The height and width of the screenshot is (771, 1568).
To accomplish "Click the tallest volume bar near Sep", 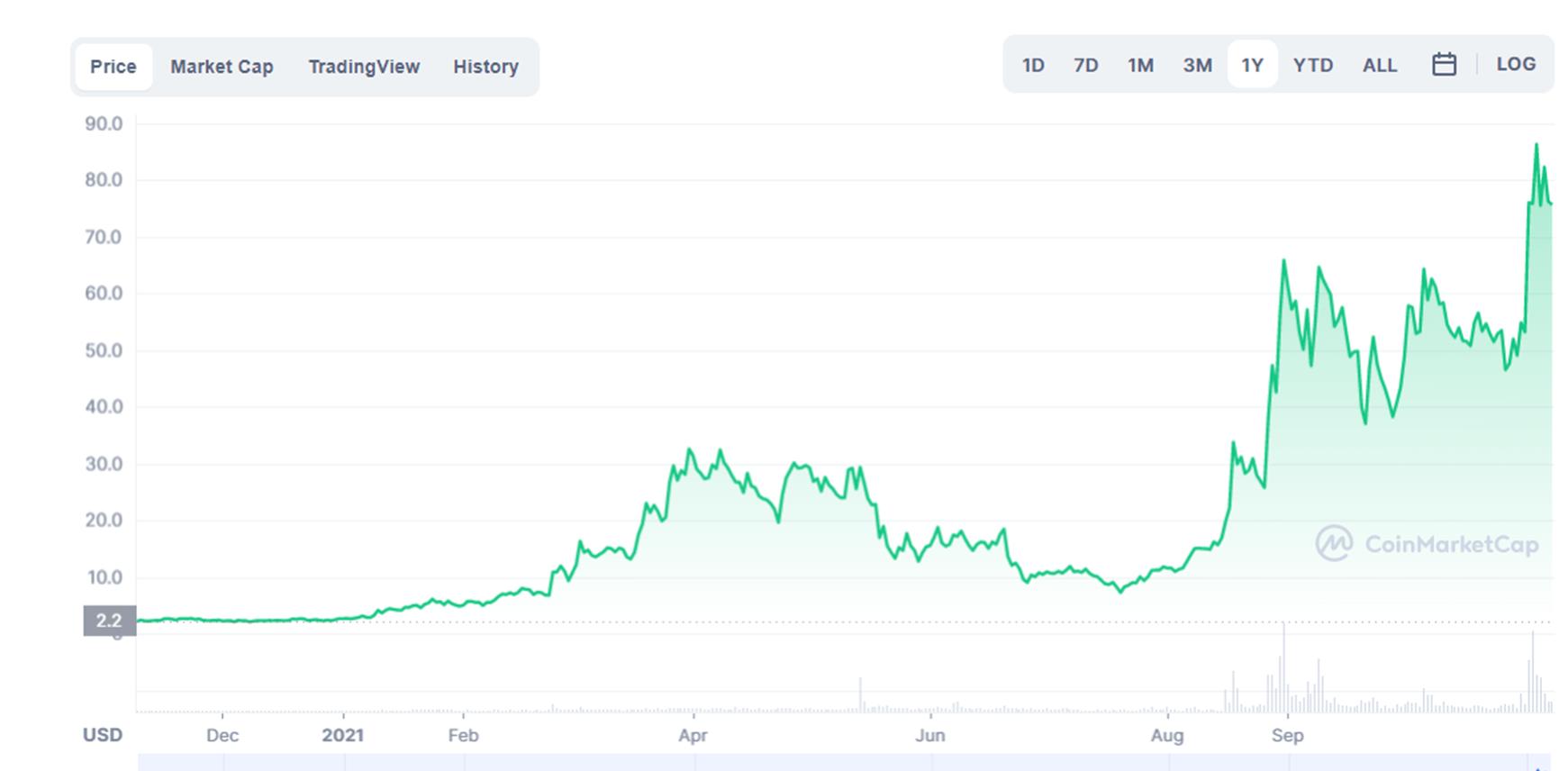I will point(1283,667).
